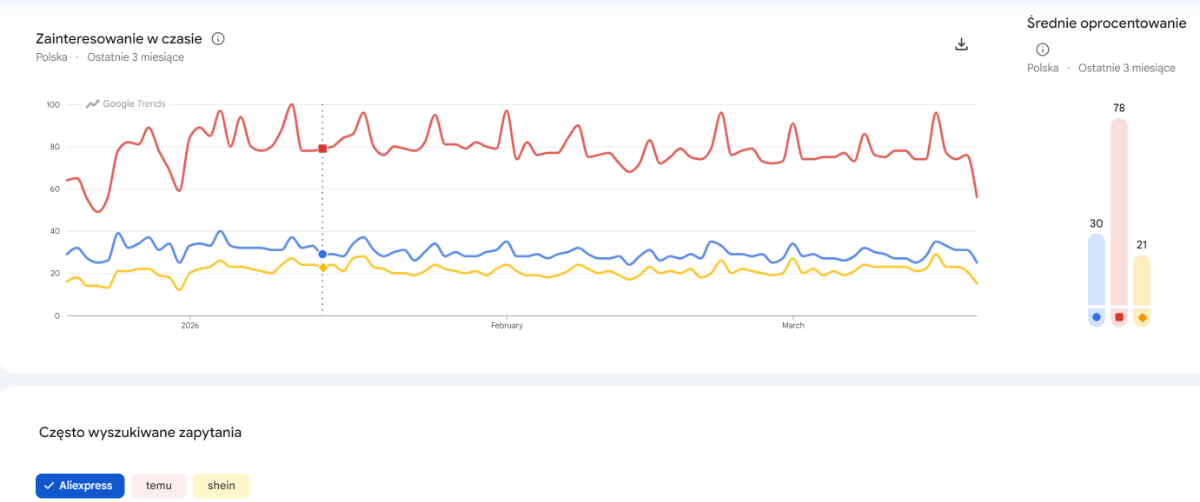This screenshot has width=1200, height=502.
Task: Click the Google Trends logo on chart
Action: coord(126,104)
